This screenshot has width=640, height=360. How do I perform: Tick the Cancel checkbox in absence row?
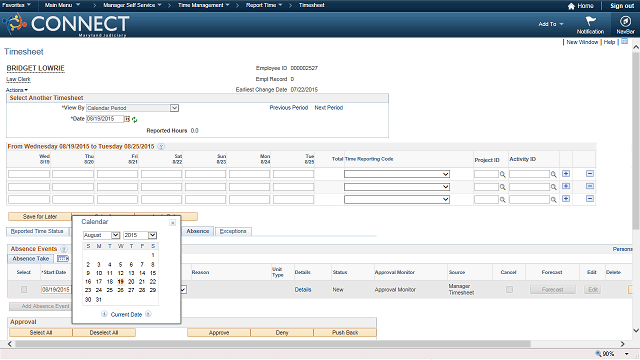(509, 289)
